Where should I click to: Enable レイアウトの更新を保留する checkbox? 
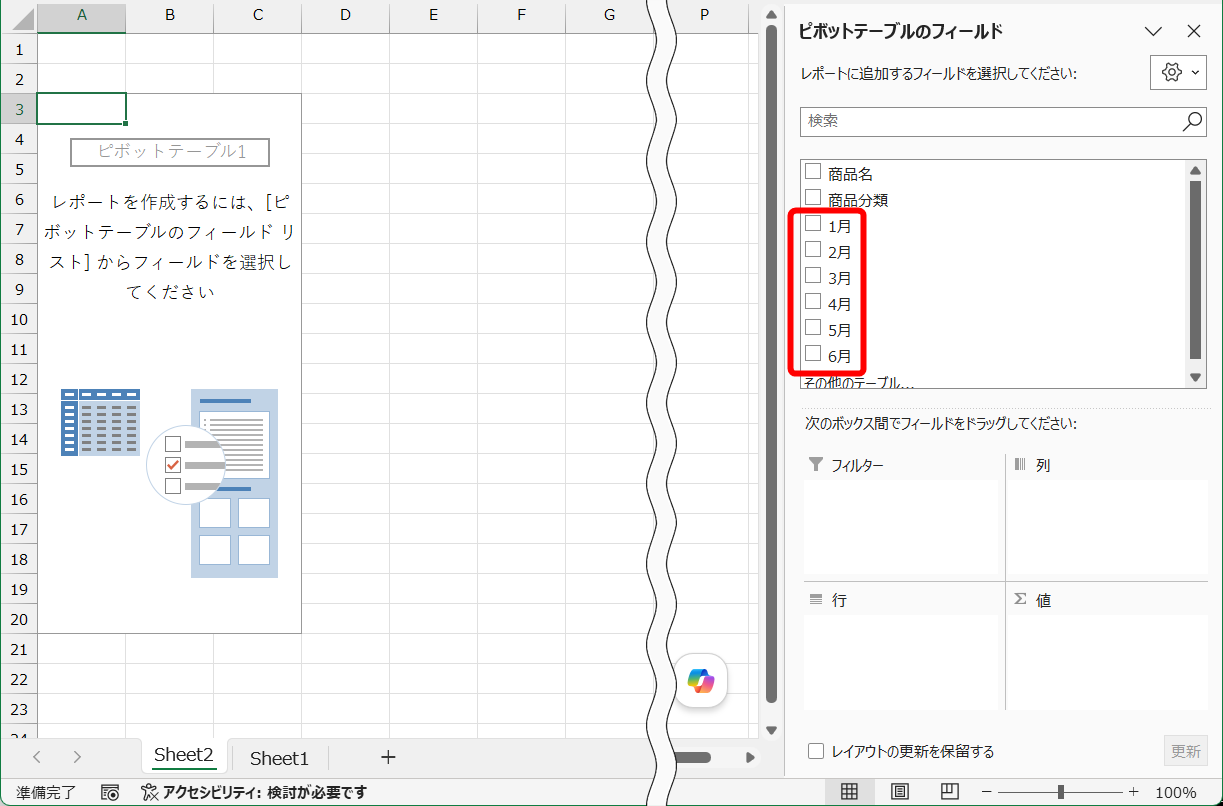[816, 751]
